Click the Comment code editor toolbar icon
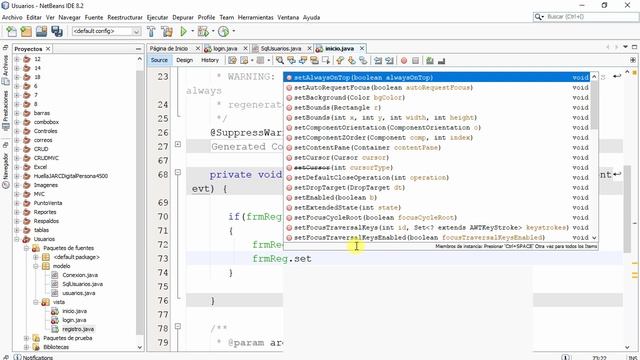This screenshot has width=640, height=360. coord(429,60)
